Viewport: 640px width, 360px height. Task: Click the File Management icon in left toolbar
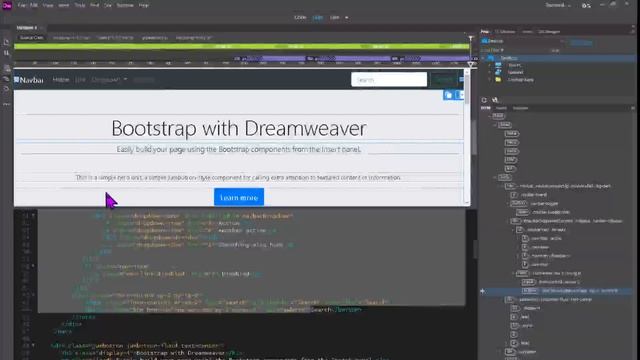(x=6, y=53)
